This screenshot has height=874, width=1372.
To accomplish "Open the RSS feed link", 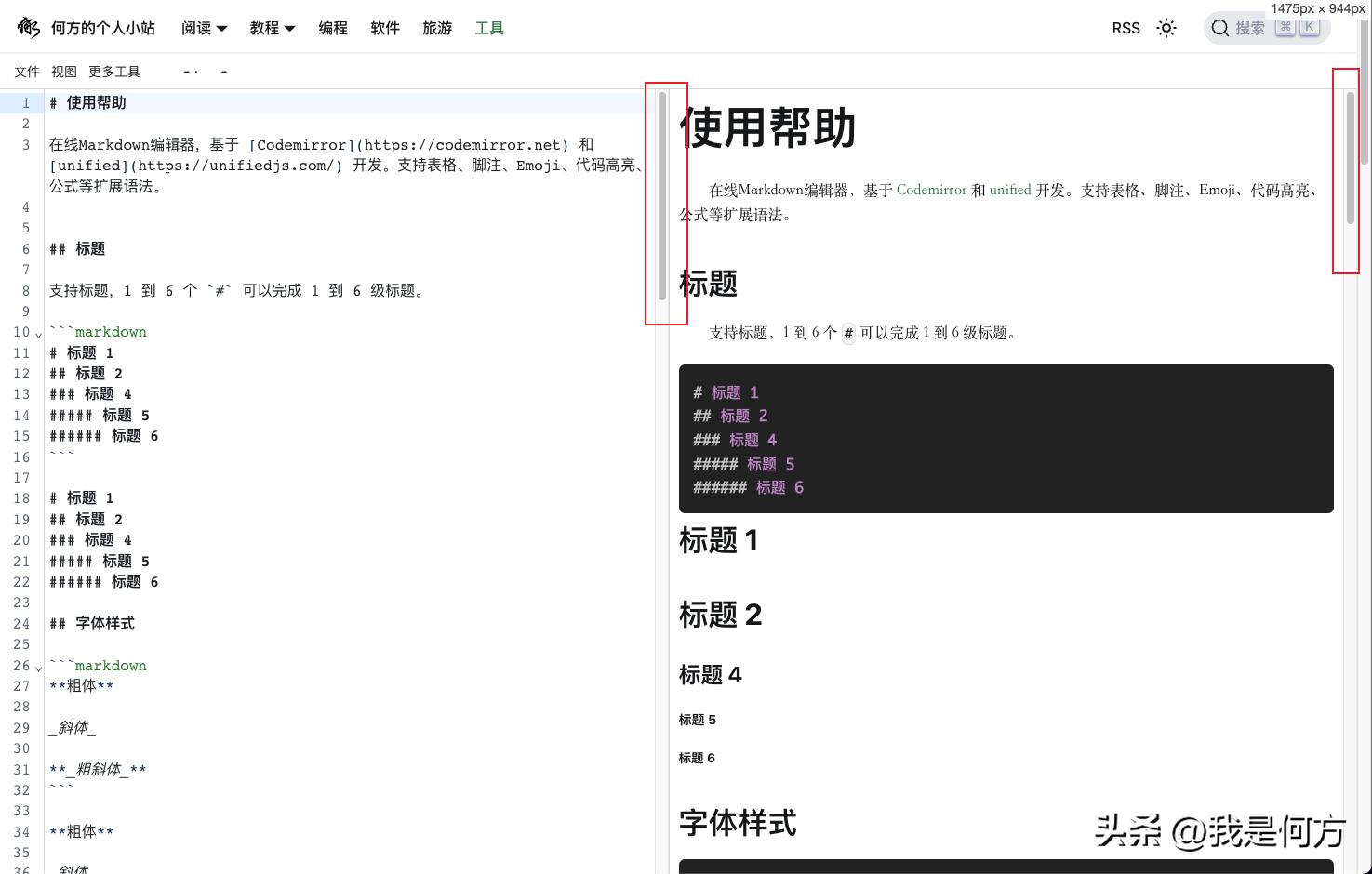I will (x=1126, y=28).
